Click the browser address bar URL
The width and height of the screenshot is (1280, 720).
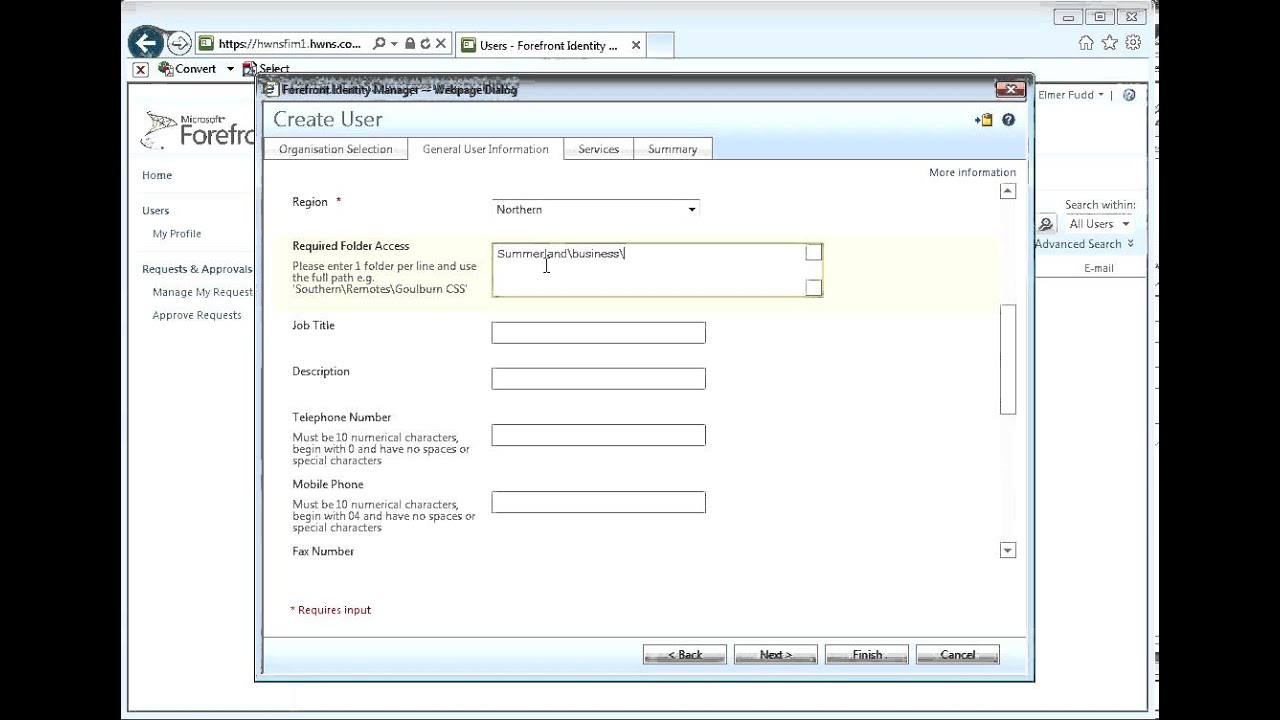pos(290,44)
